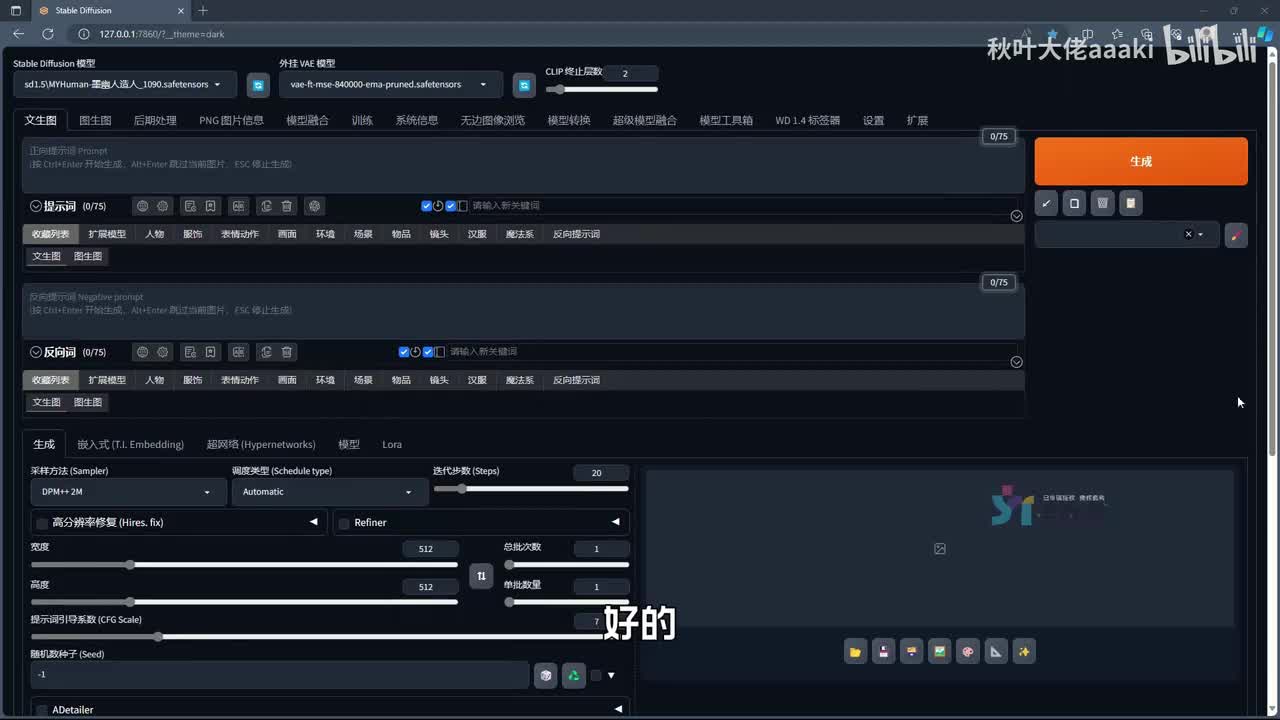
Task: Reuse last seed with the recycle icon
Action: (x=573, y=676)
